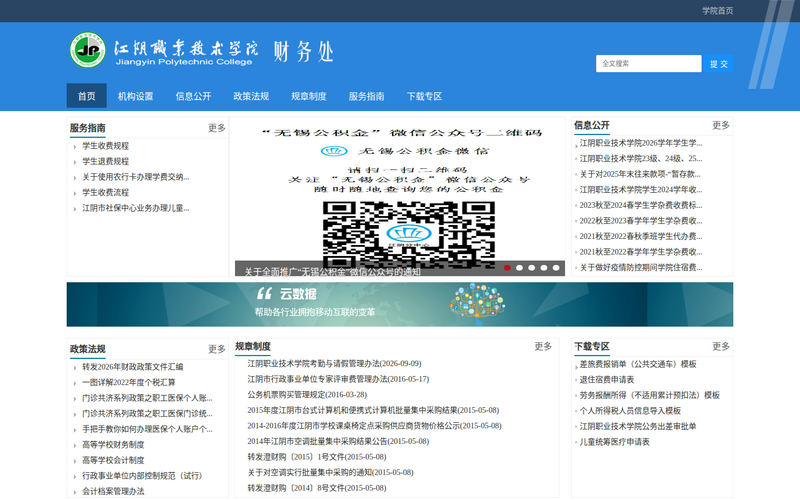Go to 政策法规 in the navigation bar
Viewport: 800px width, 500px height.
pyautogui.click(x=251, y=96)
